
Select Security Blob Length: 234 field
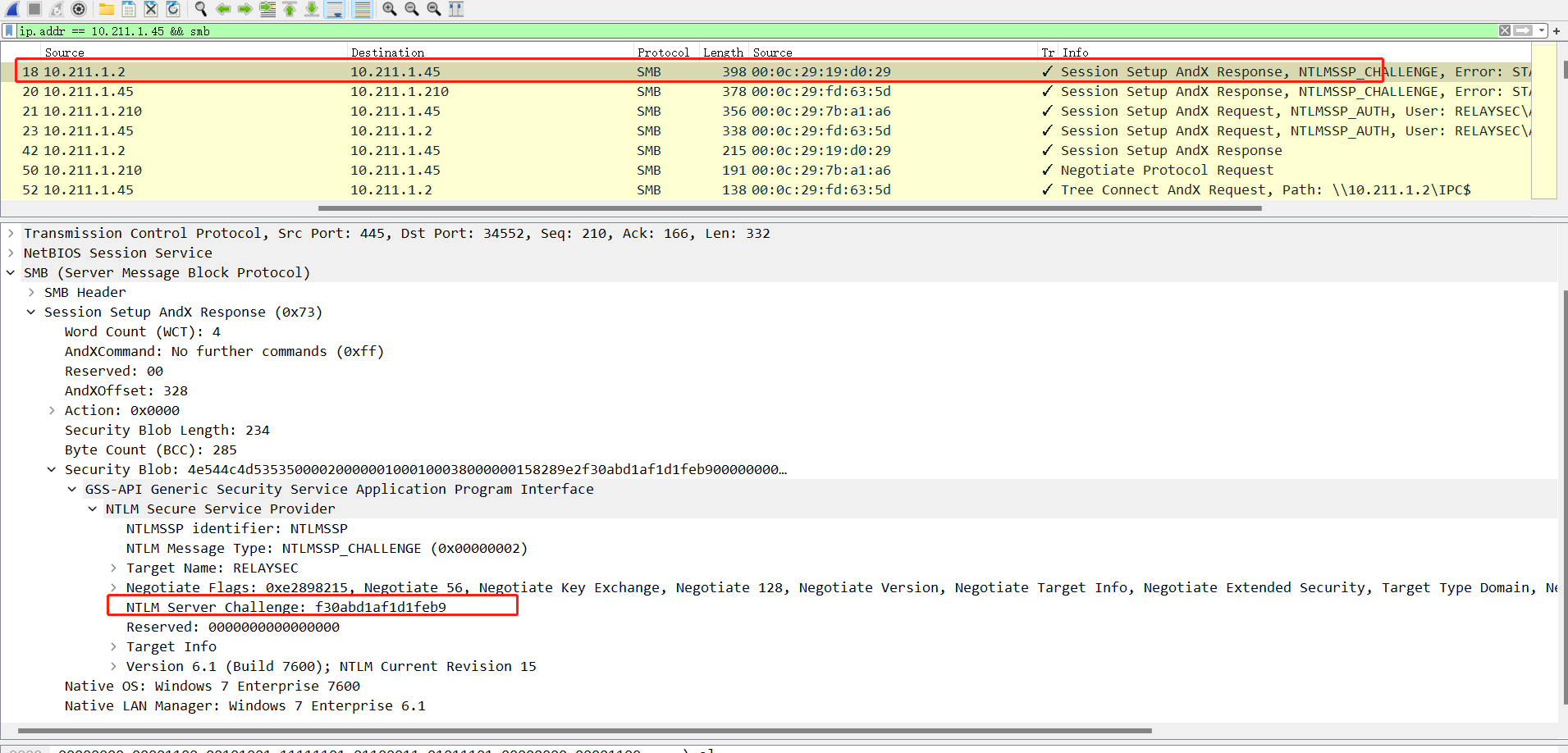pos(167,430)
